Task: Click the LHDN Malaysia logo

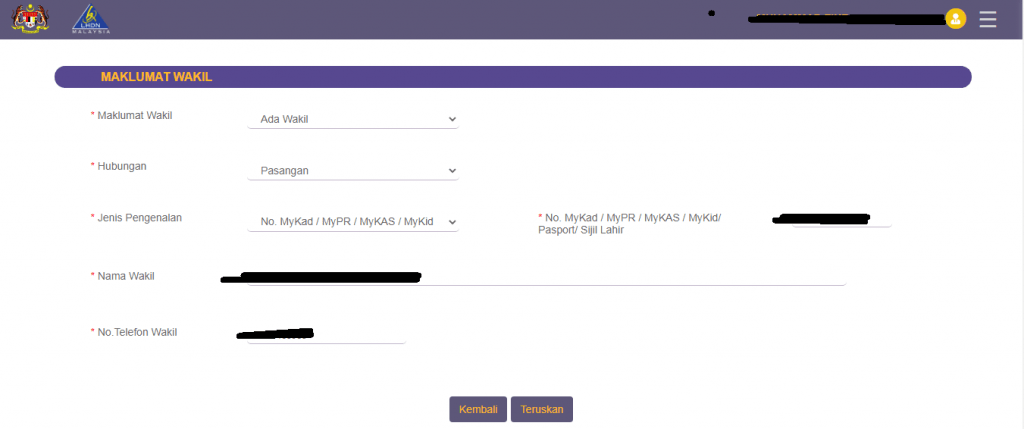Action: [91, 19]
